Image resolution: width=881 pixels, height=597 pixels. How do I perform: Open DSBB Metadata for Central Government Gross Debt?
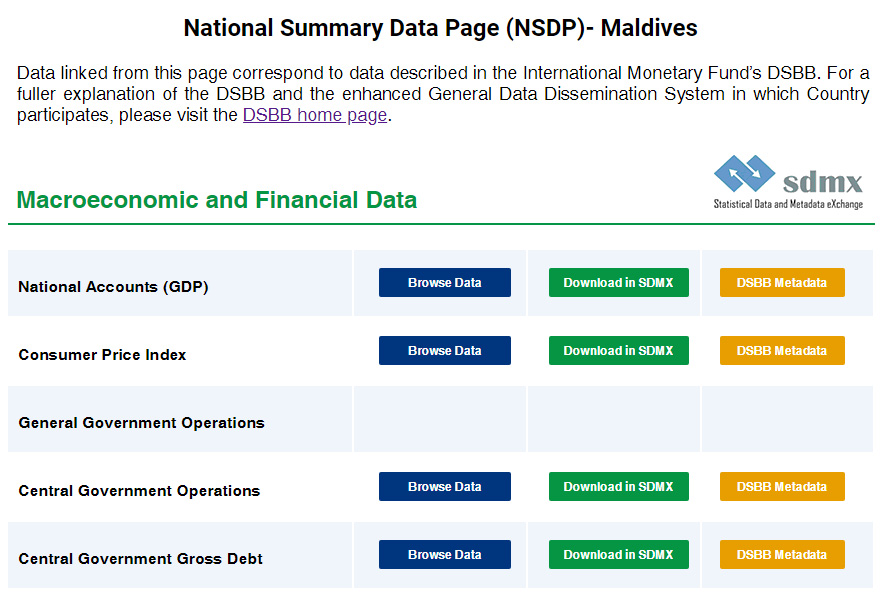click(x=782, y=554)
